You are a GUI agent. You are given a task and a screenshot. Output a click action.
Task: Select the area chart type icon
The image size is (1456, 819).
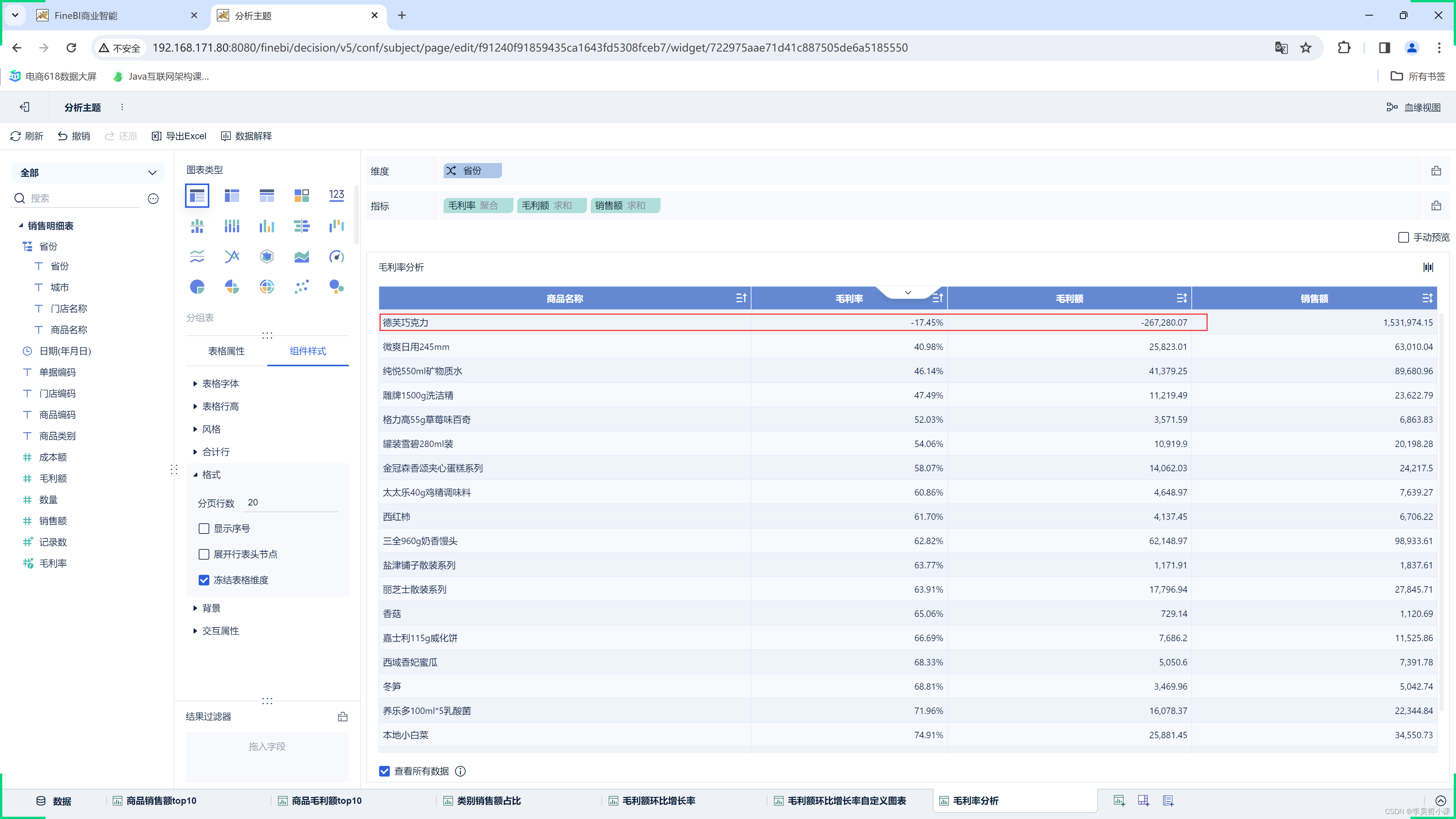(301, 257)
